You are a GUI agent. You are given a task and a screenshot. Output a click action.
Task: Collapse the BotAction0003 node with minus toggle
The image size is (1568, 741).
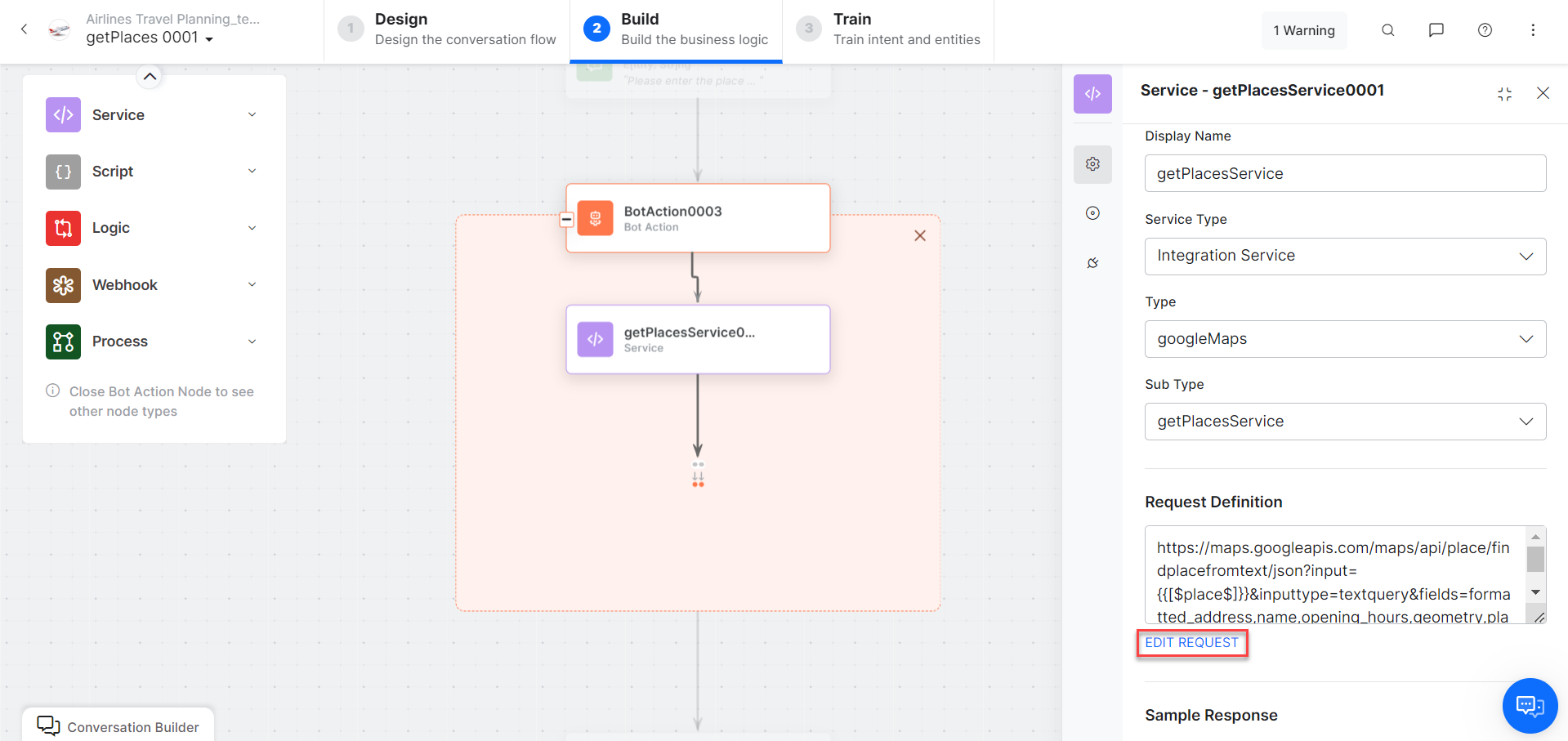click(566, 219)
